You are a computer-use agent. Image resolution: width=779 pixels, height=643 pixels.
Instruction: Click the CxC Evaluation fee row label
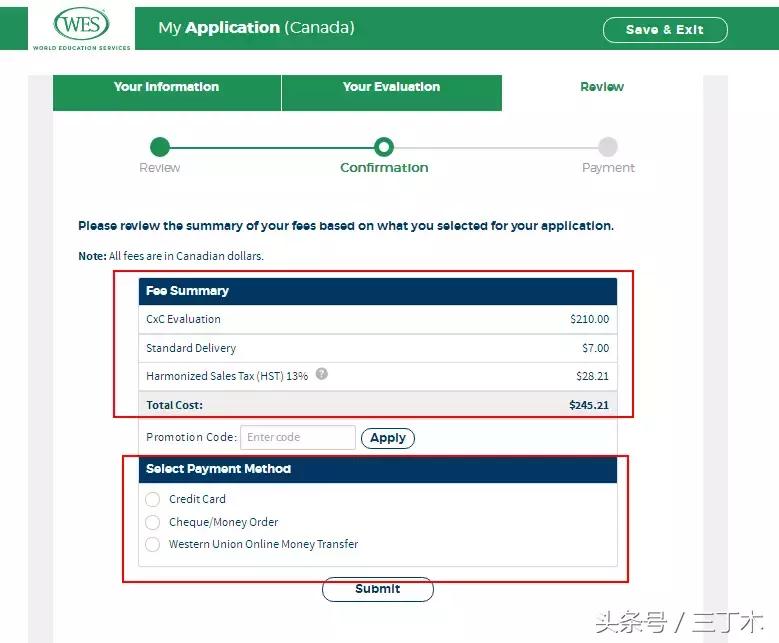pyautogui.click(x=183, y=319)
